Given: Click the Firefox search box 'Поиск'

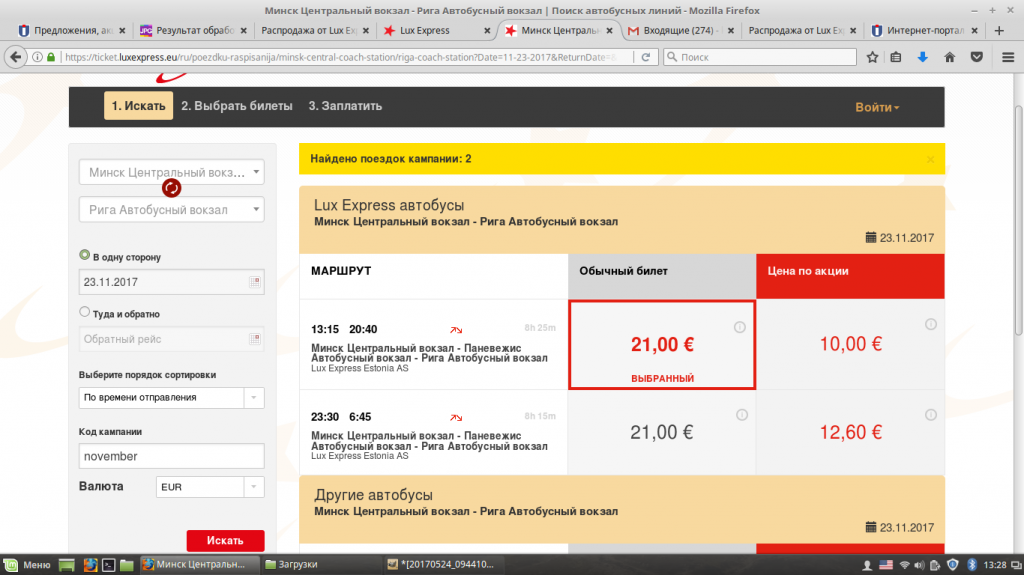Looking at the screenshot, I should click(760, 57).
